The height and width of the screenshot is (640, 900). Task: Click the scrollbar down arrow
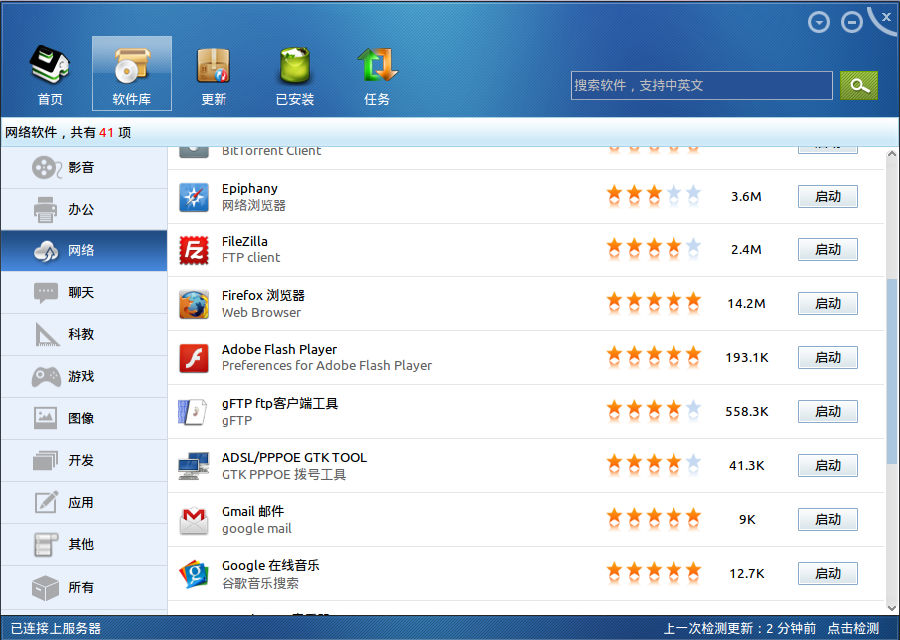click(x=891, y=608)
